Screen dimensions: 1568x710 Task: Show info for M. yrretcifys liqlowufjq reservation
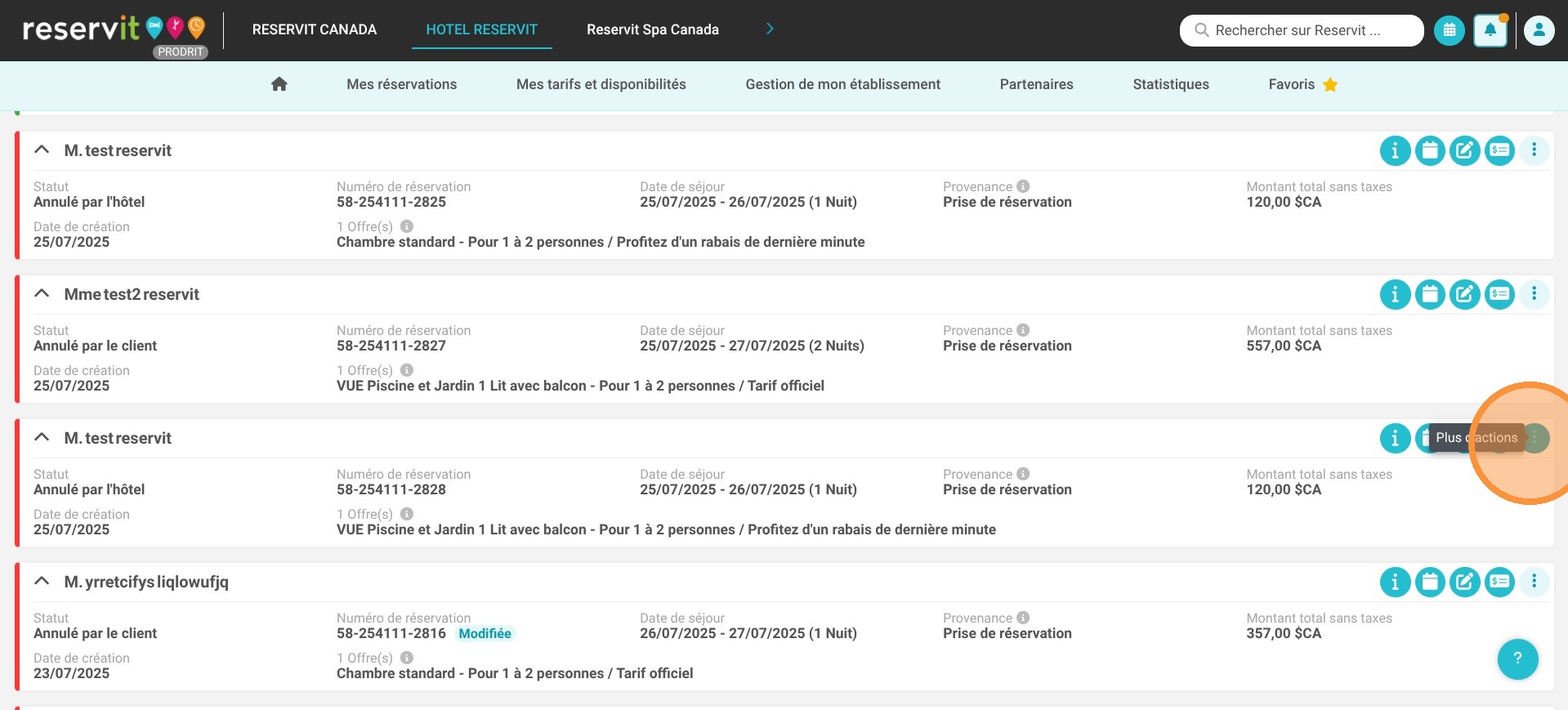click(x=1396, y=582)
